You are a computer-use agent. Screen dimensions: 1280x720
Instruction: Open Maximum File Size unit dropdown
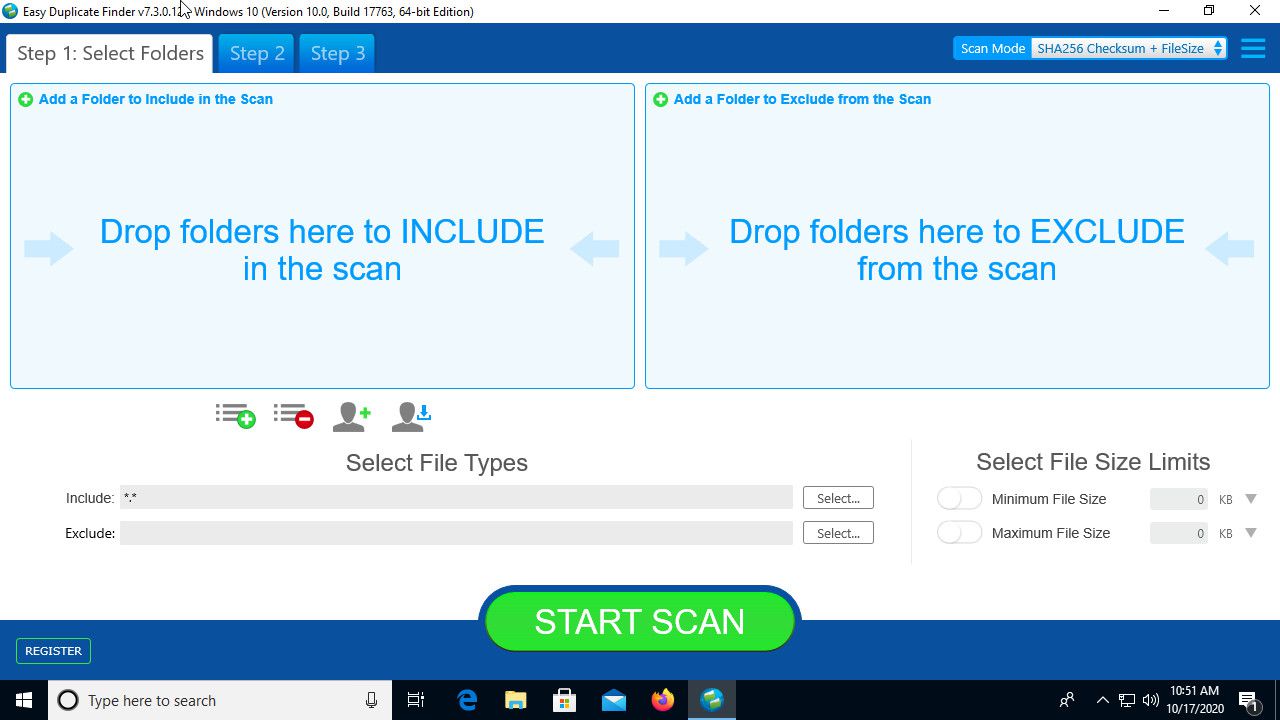pos(1251,533)
